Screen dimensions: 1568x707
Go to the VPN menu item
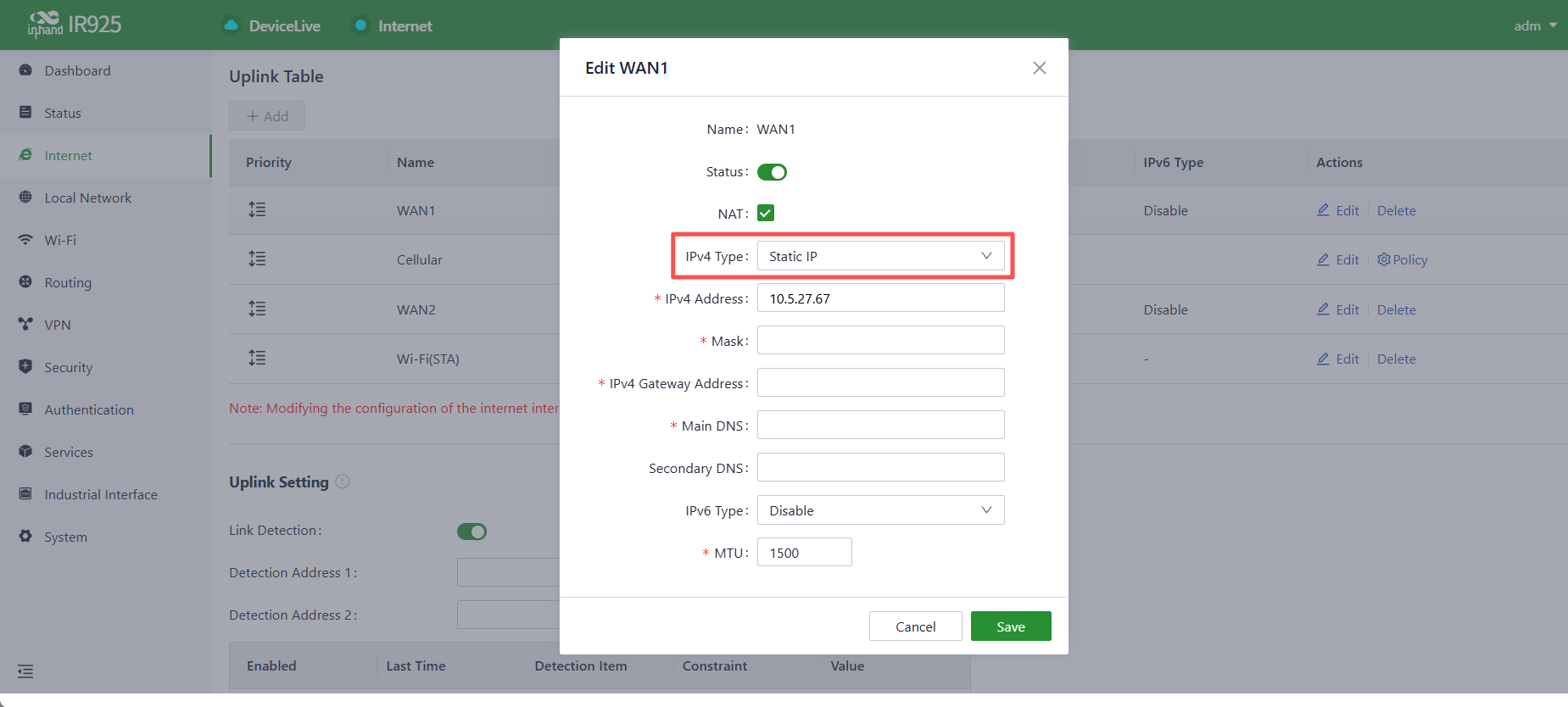[x=105, y=325]
